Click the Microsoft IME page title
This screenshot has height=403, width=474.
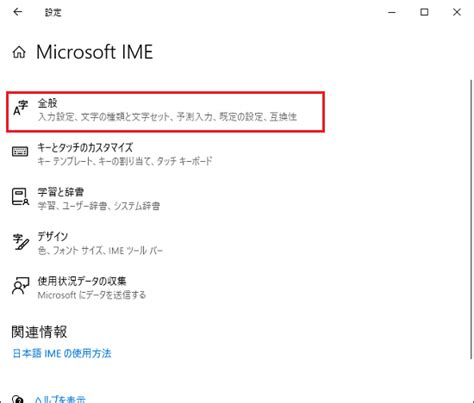(95, 52)
